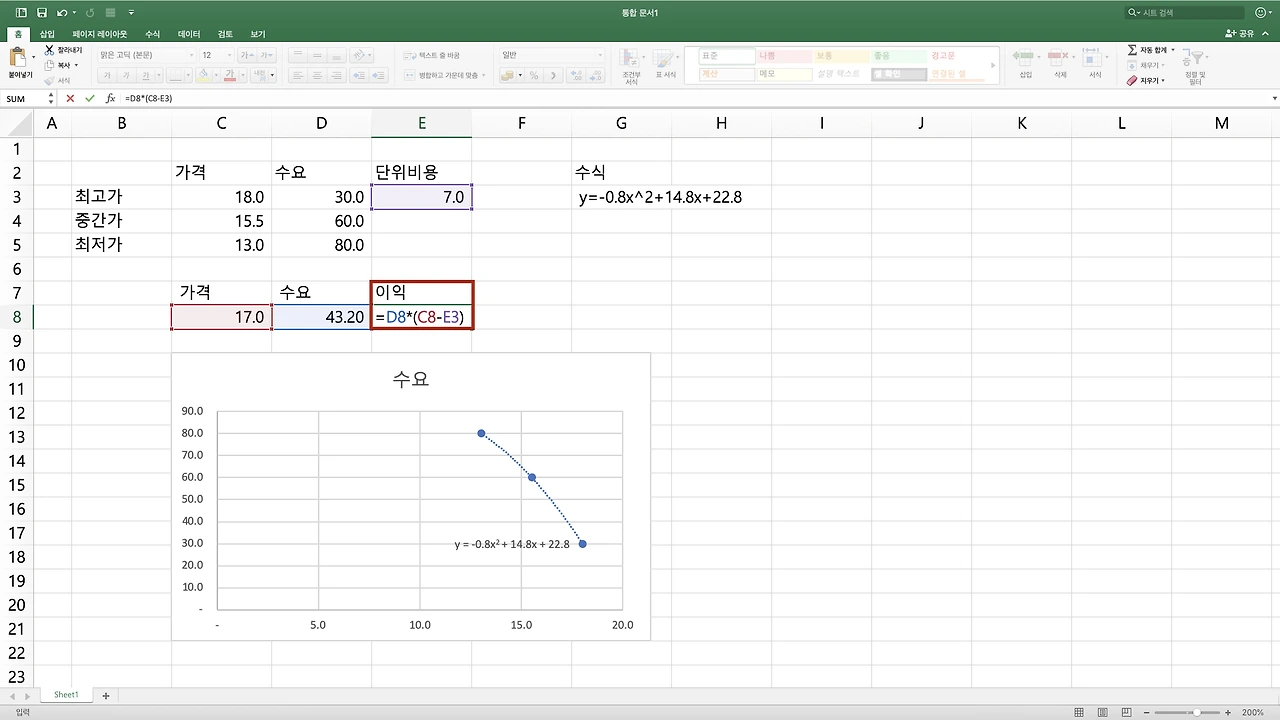
Task: Click the Delete cells (삭제) icon
Action: 1059,57
